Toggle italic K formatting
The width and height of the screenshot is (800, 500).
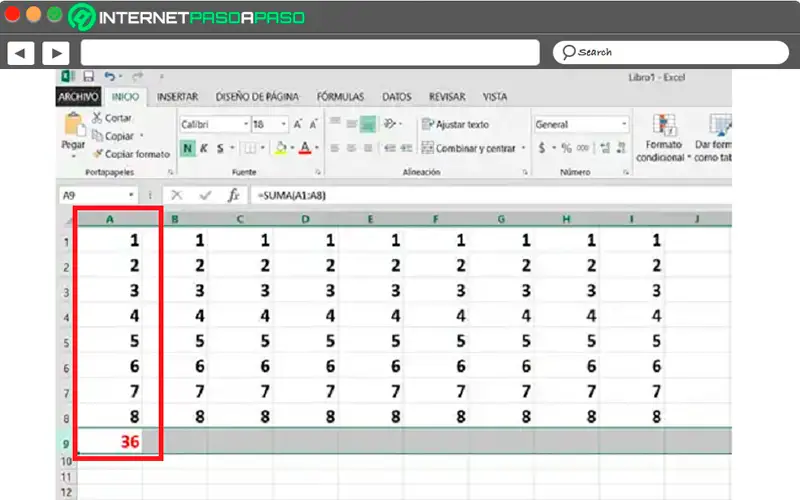tap(204, 148)
